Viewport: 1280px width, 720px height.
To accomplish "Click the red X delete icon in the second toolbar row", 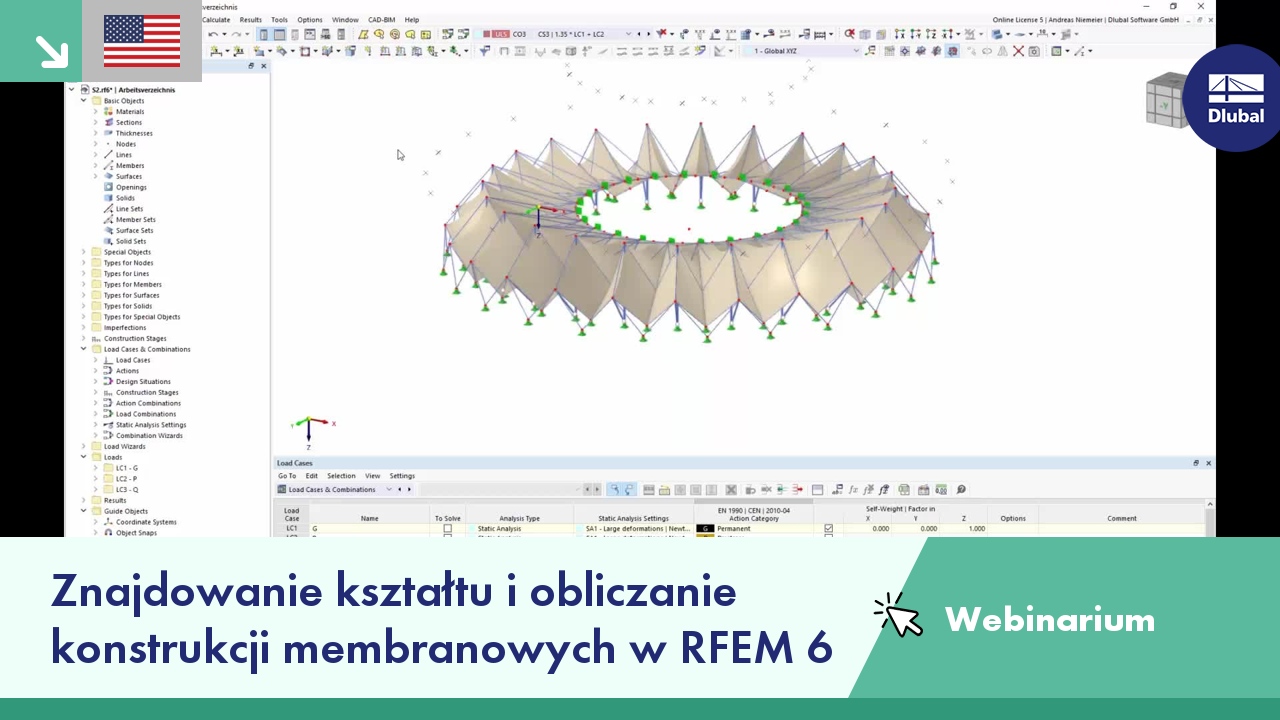I will [1018, 51].
